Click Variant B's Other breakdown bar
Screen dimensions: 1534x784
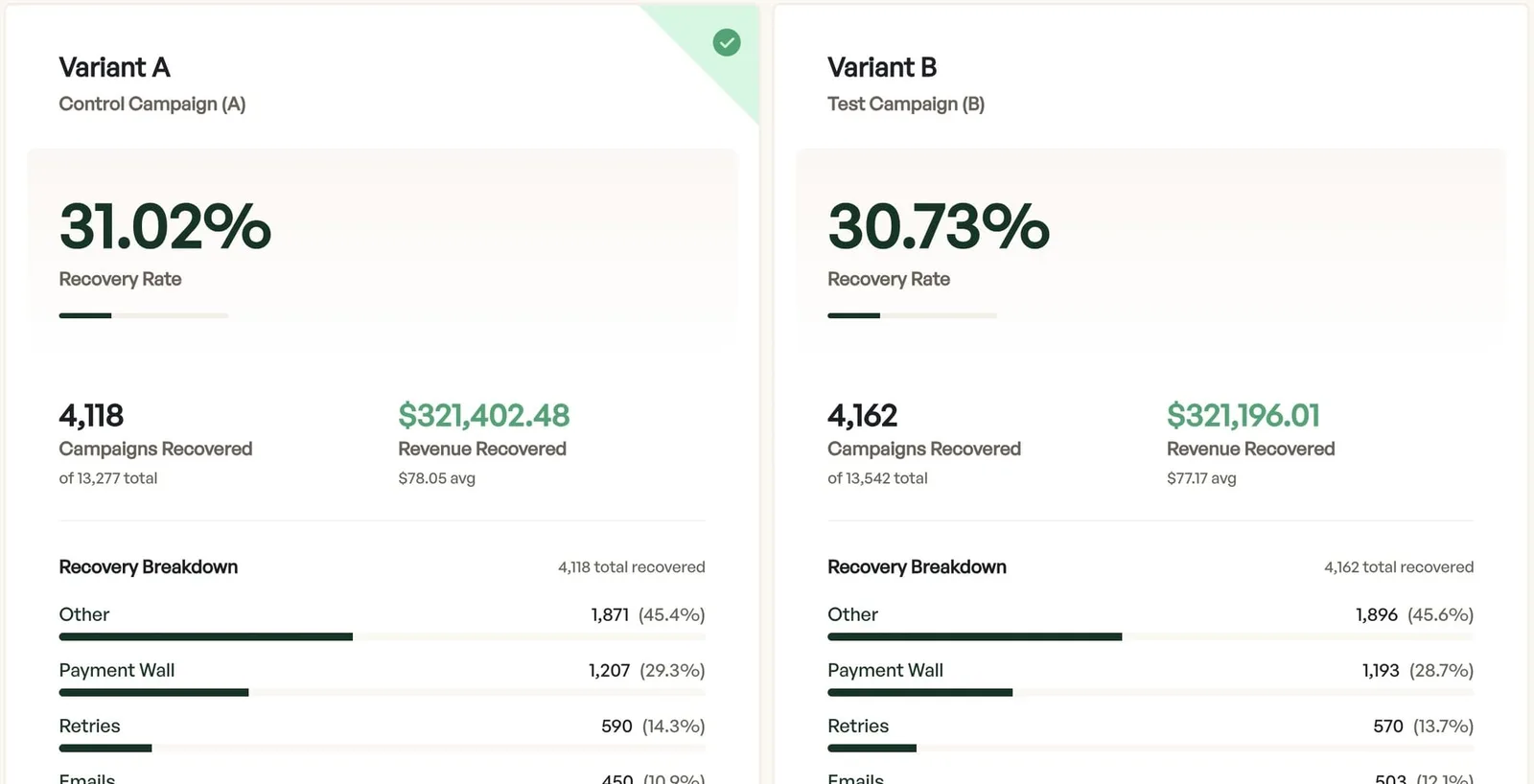pyautogui.click(x=1150, y=636)
